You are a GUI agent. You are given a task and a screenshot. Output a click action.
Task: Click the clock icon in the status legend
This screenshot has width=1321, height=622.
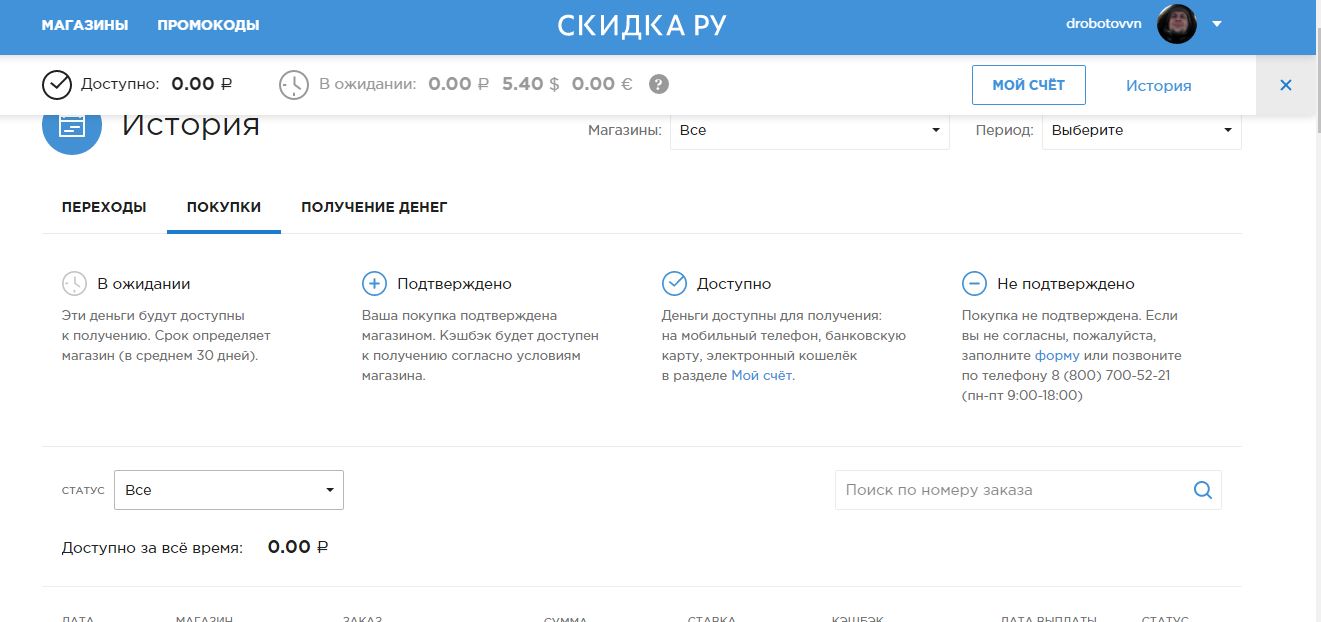(x=74, y=284)
